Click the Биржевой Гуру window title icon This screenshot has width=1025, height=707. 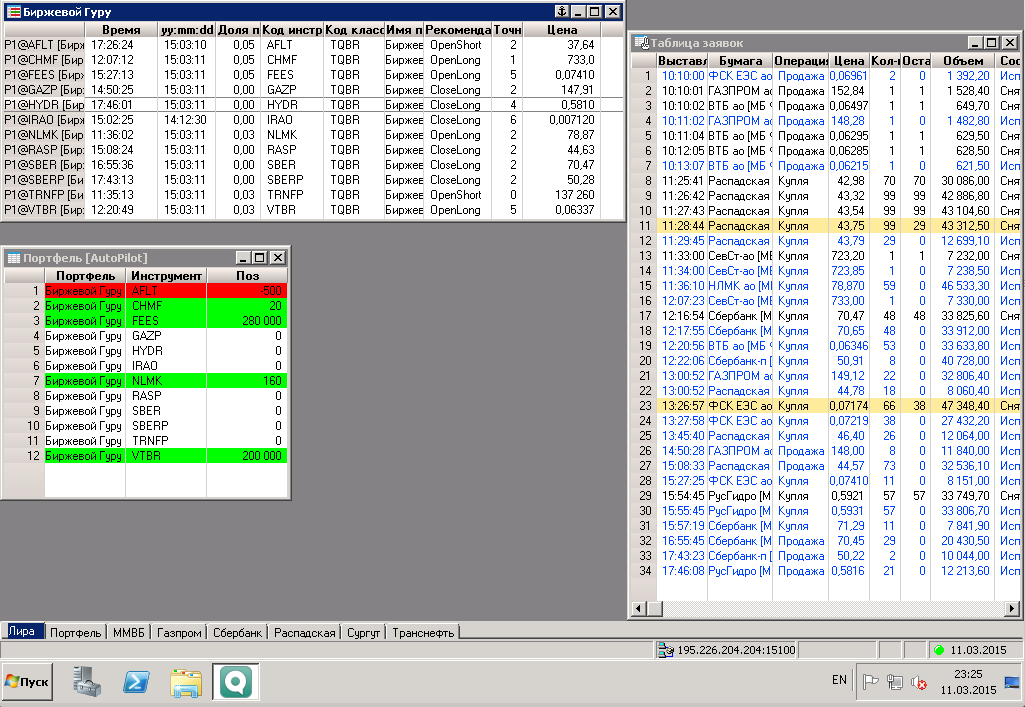[13, 12]
